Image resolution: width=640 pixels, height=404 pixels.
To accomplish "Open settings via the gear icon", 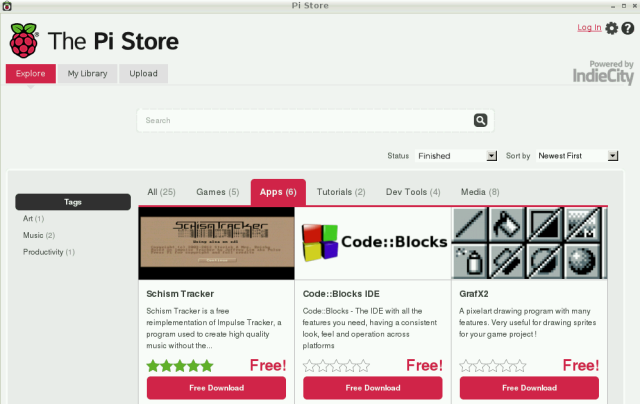I will 611,28.
